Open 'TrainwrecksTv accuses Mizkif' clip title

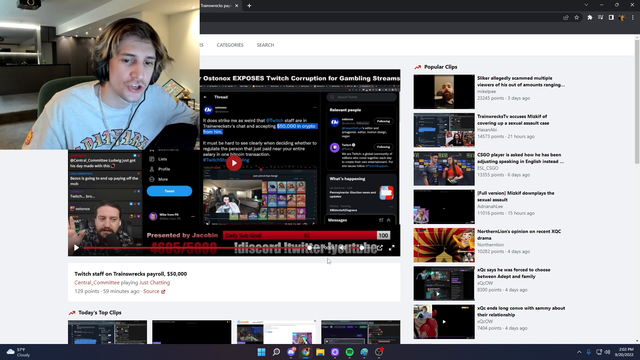tap(513, 120)
